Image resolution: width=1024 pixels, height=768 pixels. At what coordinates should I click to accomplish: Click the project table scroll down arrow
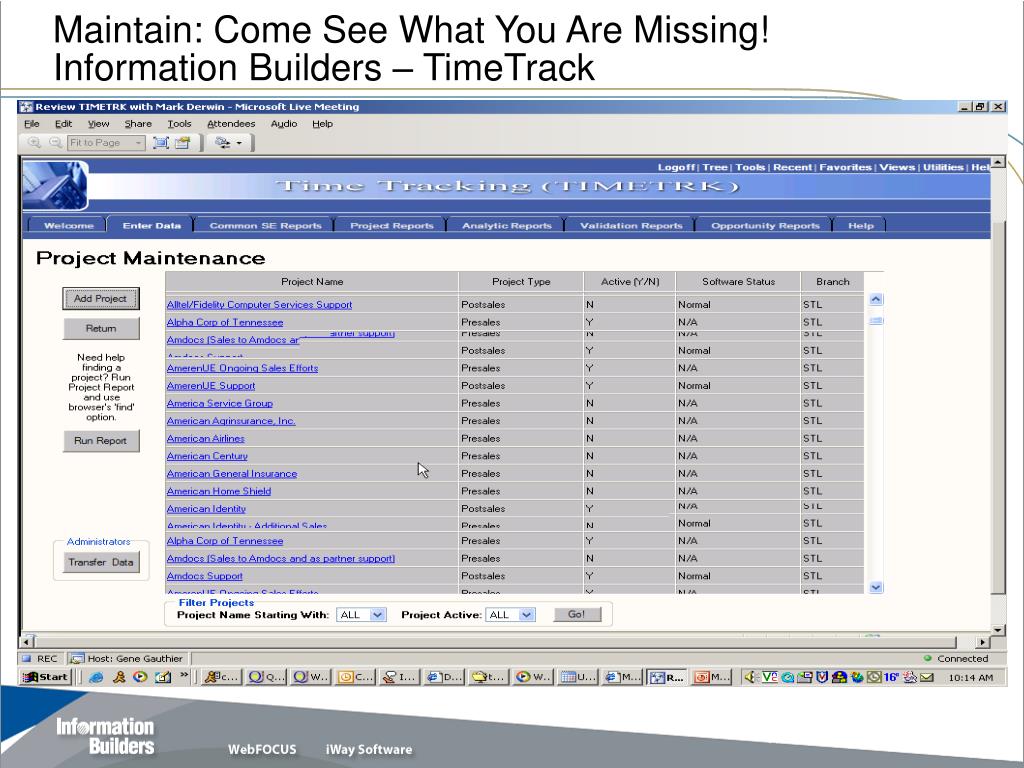[876, 587]
